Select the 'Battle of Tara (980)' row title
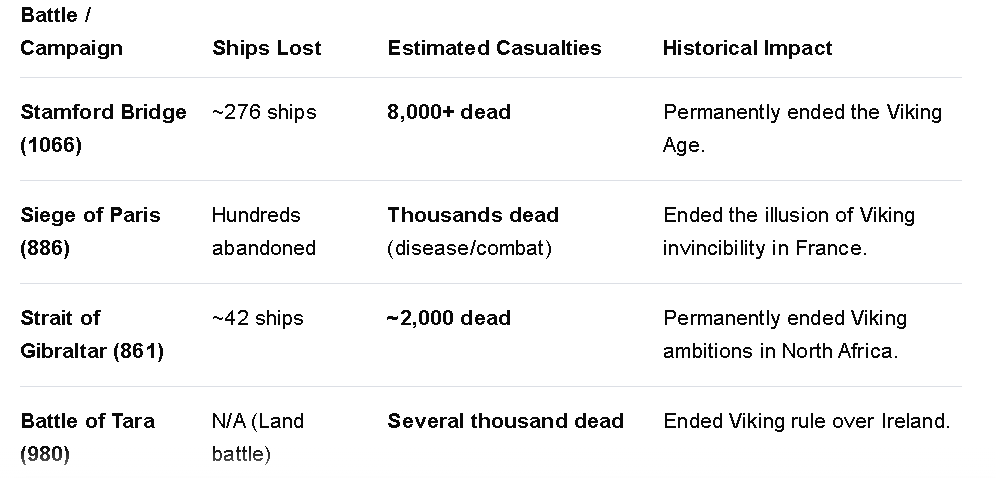The width and height of the screenshot is (996, 478). (x=88, y=437)
